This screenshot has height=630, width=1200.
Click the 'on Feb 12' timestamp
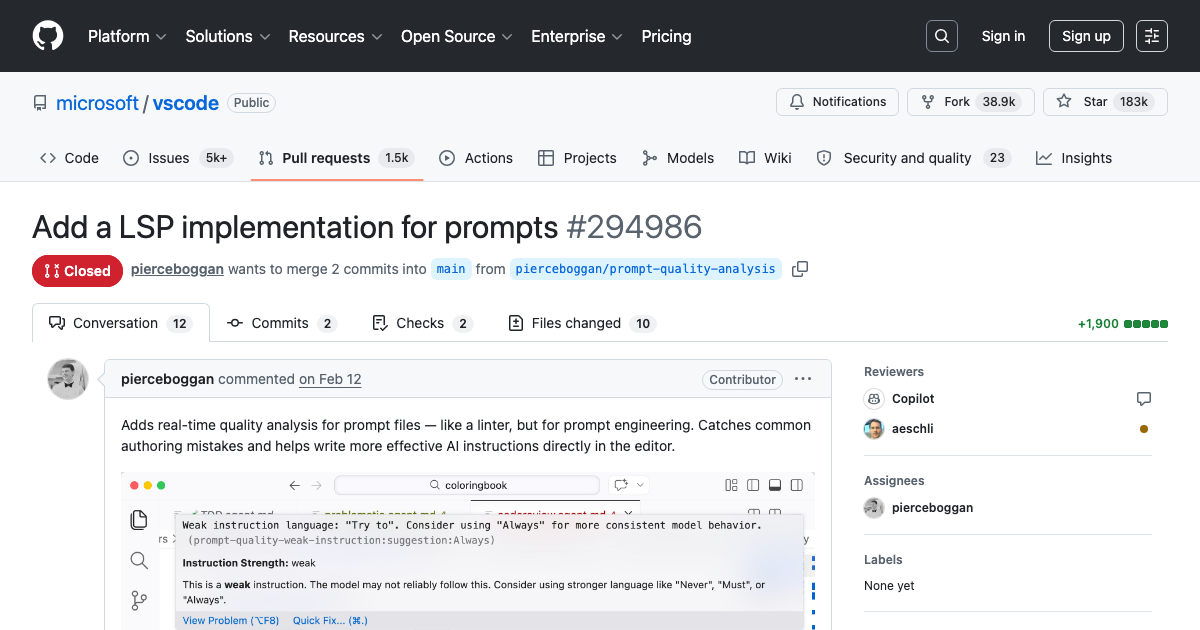click(330, 379)
